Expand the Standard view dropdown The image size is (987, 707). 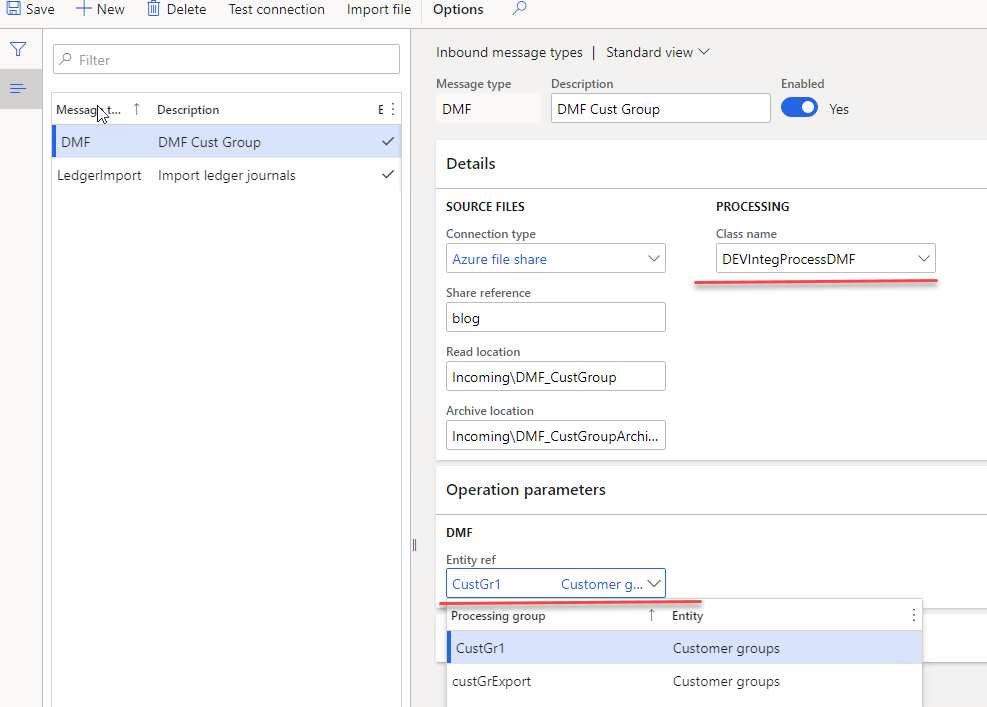tap(657, 52)
